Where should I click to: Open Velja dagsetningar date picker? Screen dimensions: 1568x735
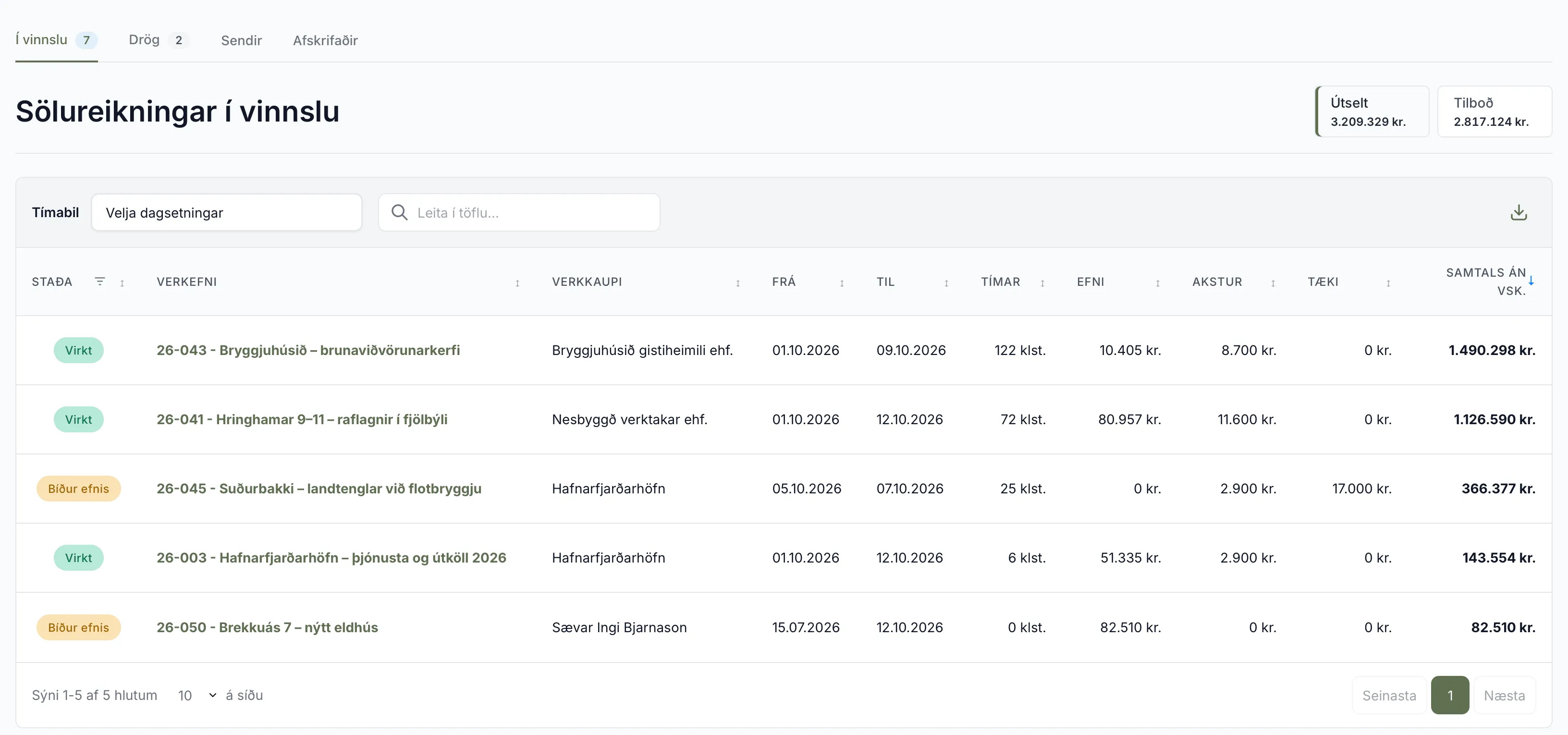pyautogui.click(x=226, y=212)
